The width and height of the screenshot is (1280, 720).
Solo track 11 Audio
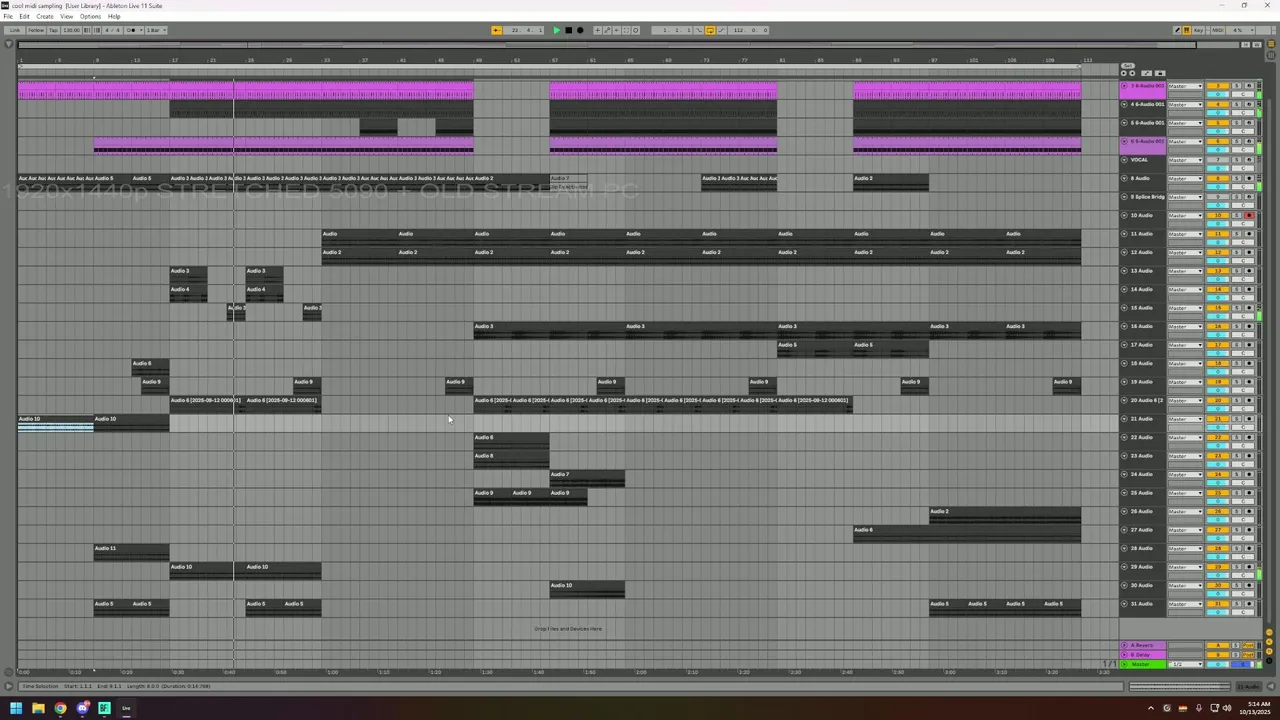(x=1236, y=234)
